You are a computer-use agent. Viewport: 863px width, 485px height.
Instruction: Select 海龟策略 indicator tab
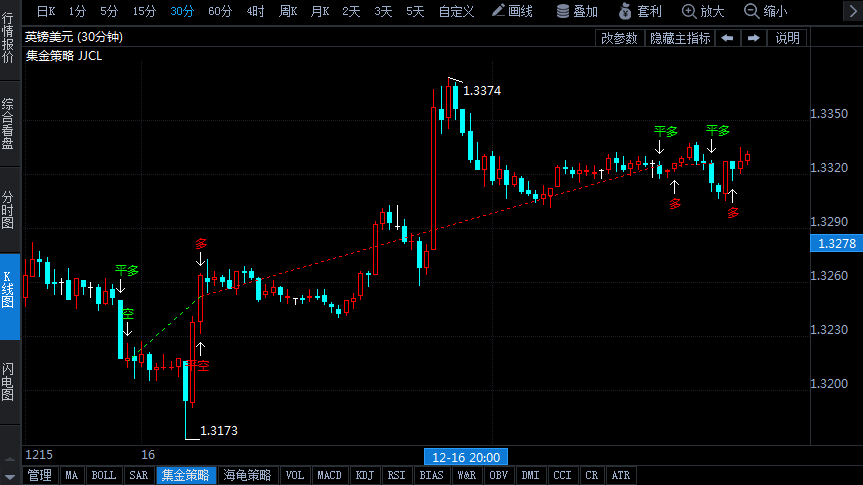pyautogui.click(x=248, y=475)
